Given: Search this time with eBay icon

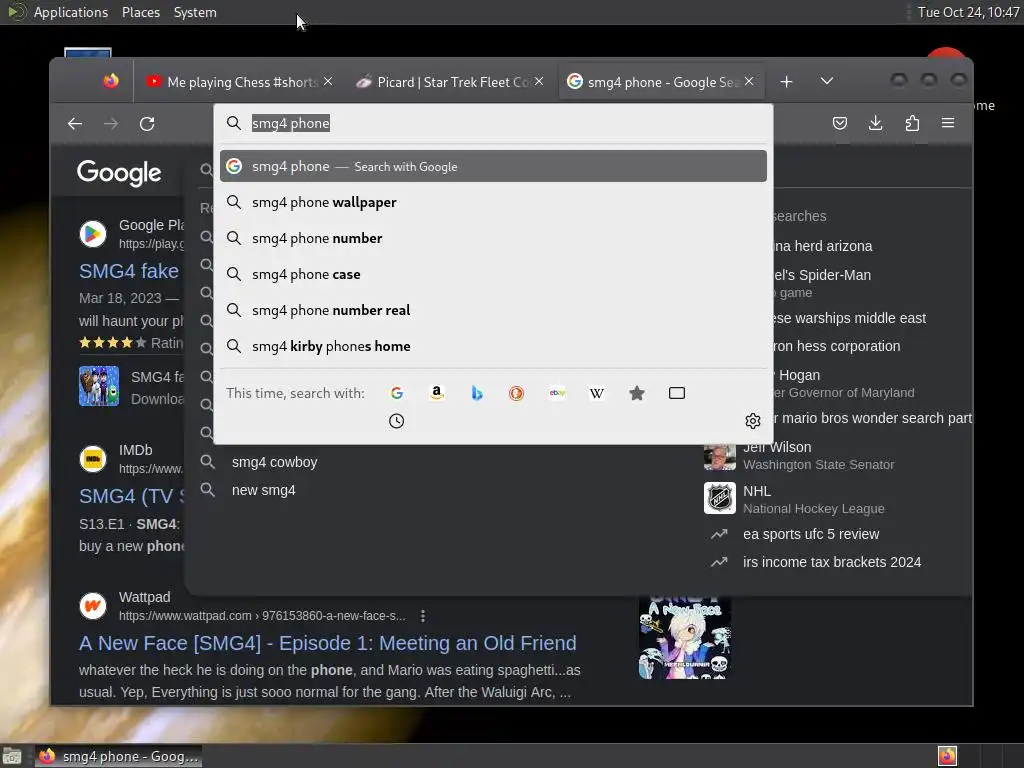Looking at the screenshot, I should point(557,393).
